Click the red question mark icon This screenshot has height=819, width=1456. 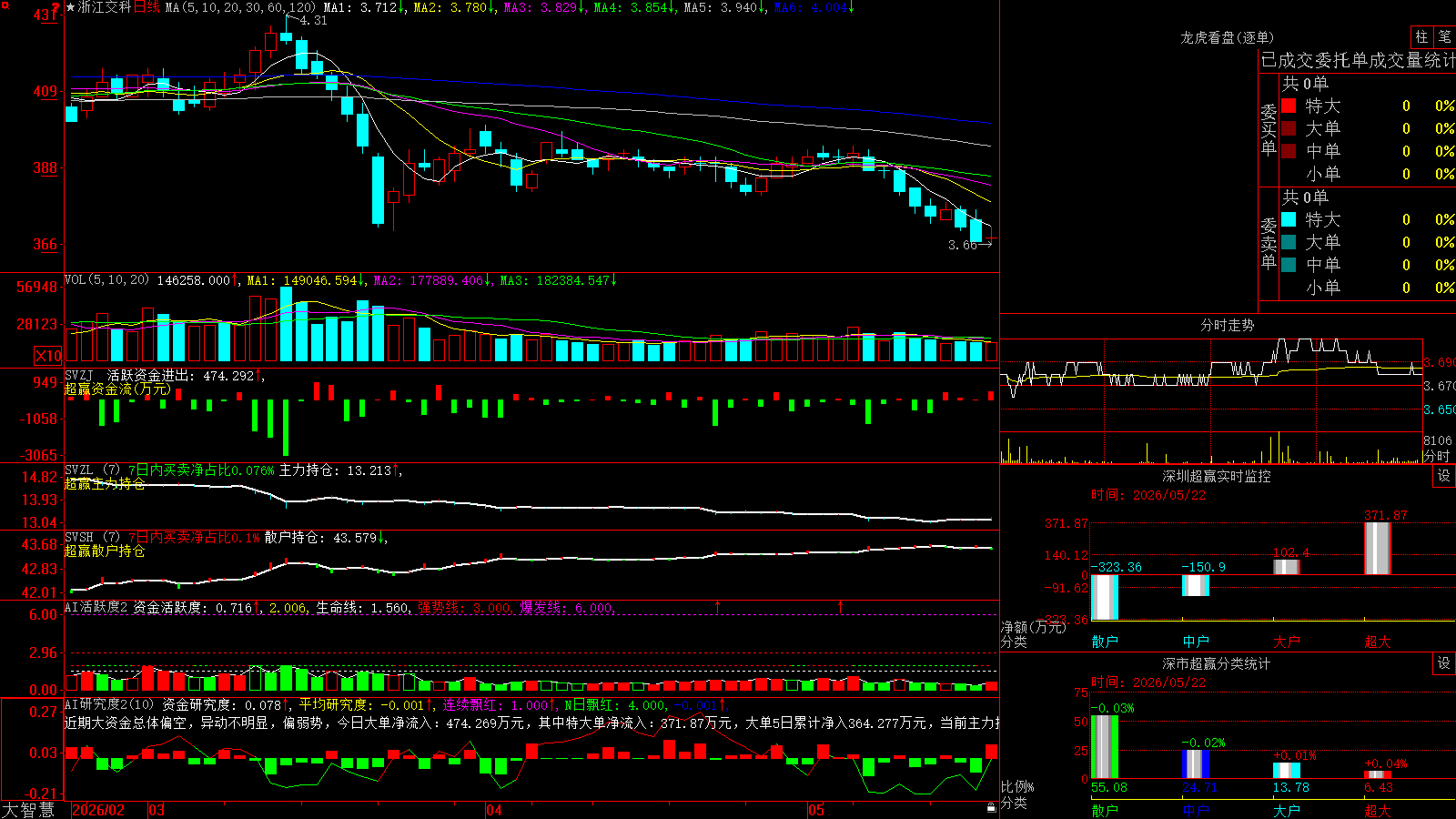click(x=56, y=7)
